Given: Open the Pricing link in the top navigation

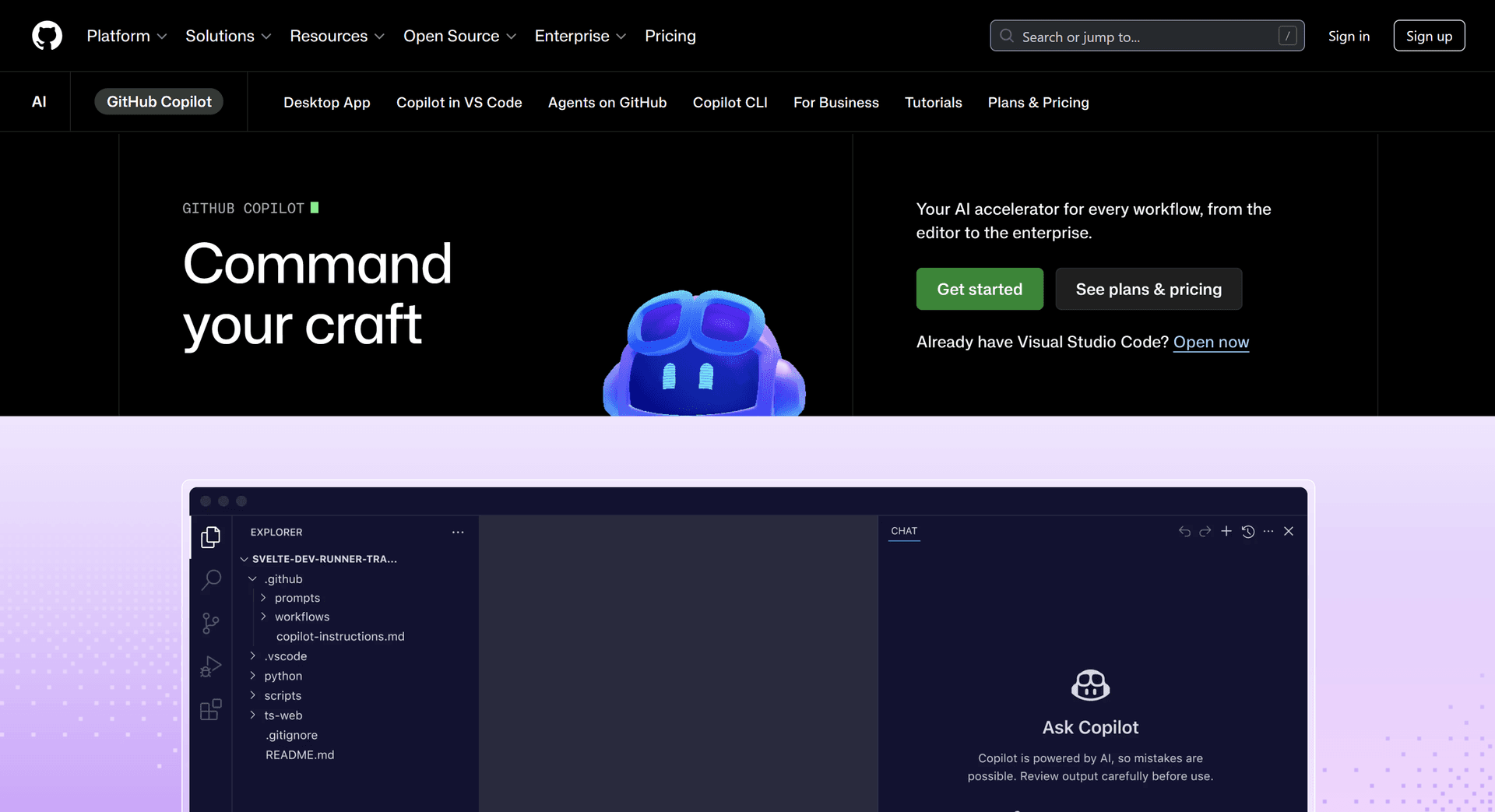Looking at the screenshot, I should pos(670,36).
